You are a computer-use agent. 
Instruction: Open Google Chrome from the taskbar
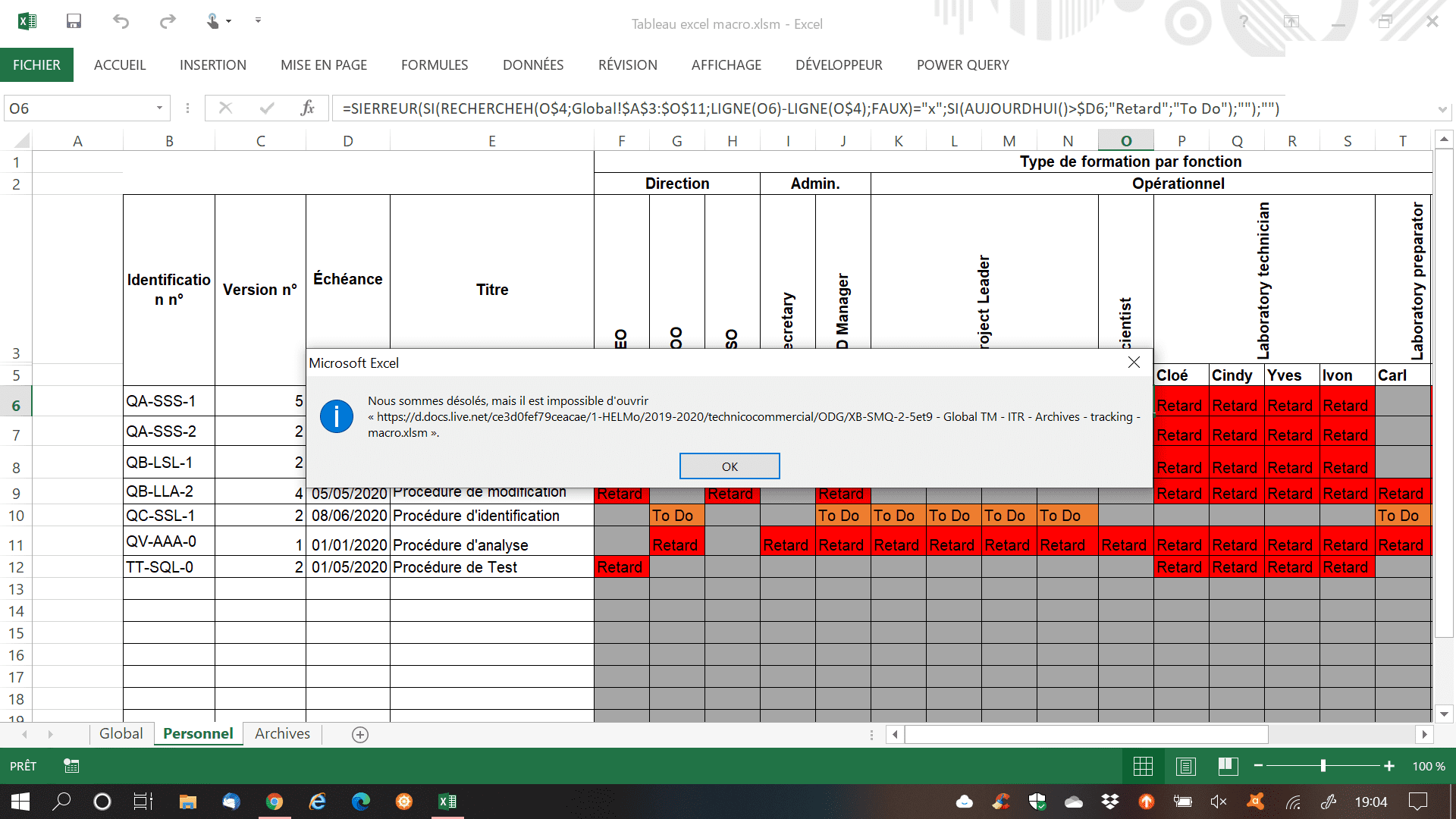[275, 802]
